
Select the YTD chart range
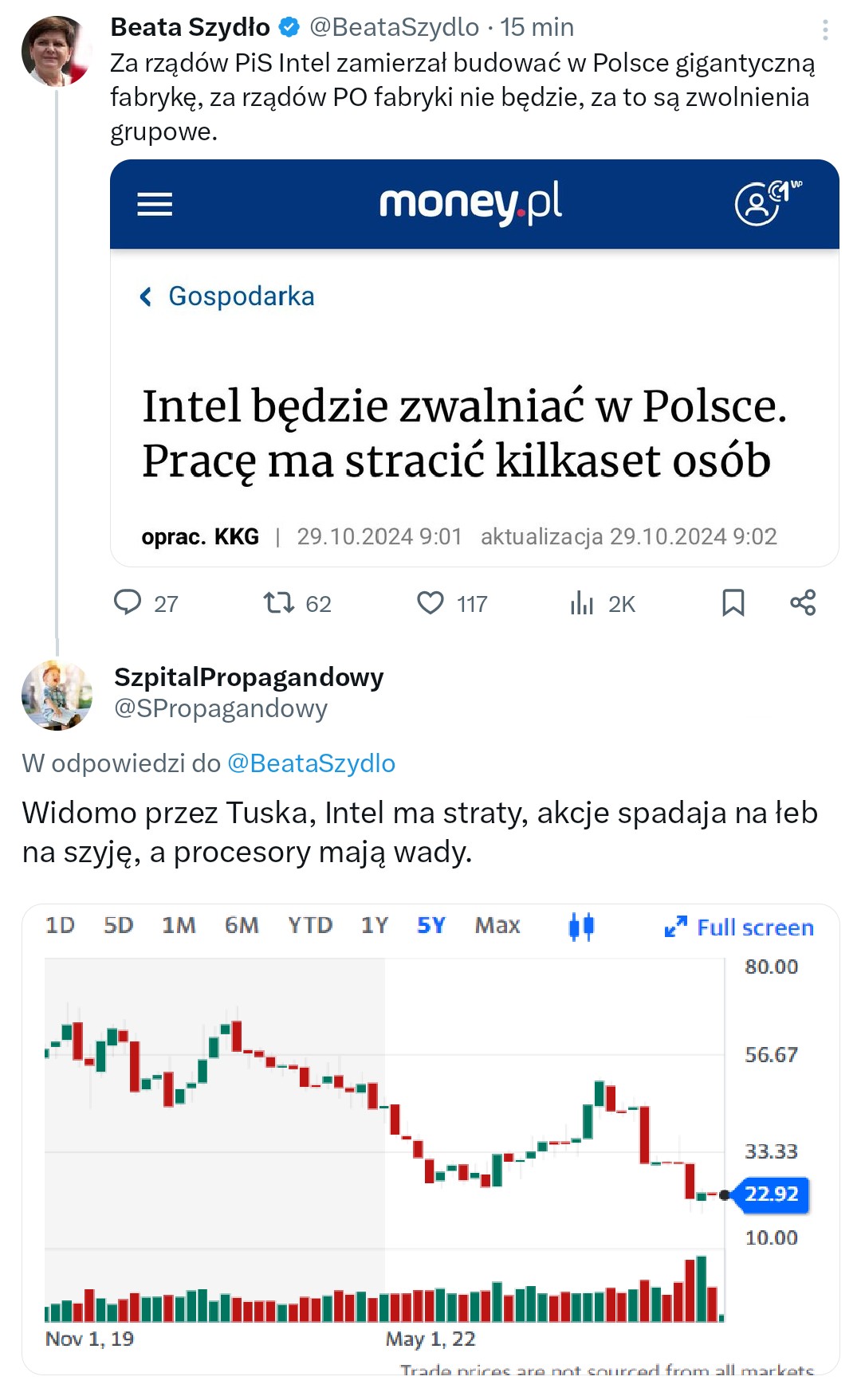[310, 925]
